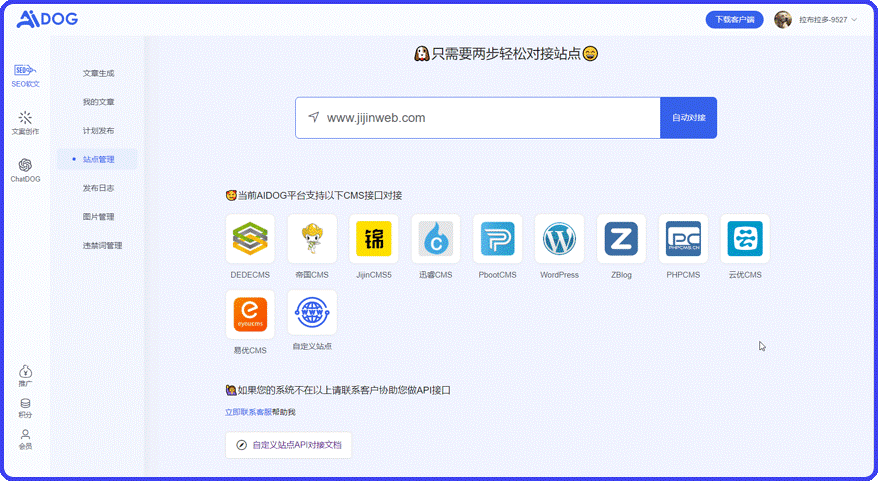The height and width of the screenshot is (481, 878).
Task: Go to 我的文章 menu item
Action: (x=98, y=102)
